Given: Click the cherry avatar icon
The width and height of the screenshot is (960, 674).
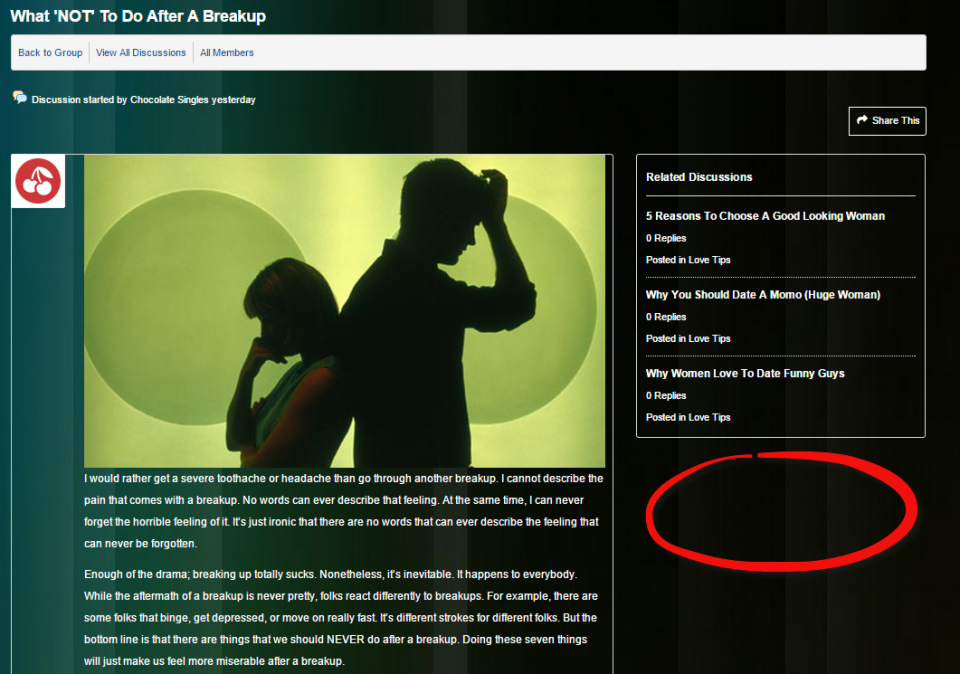Looking at the screenshot, I should click(x=38, y=181).
